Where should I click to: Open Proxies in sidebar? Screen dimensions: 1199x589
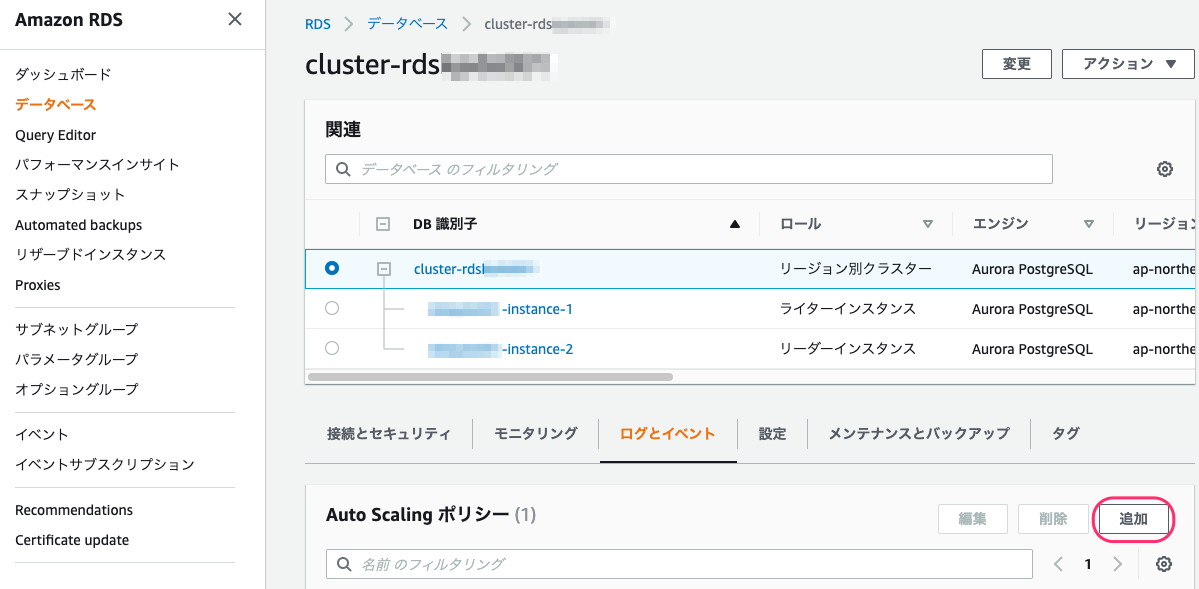pyautogui.click(x=37, y=285)
